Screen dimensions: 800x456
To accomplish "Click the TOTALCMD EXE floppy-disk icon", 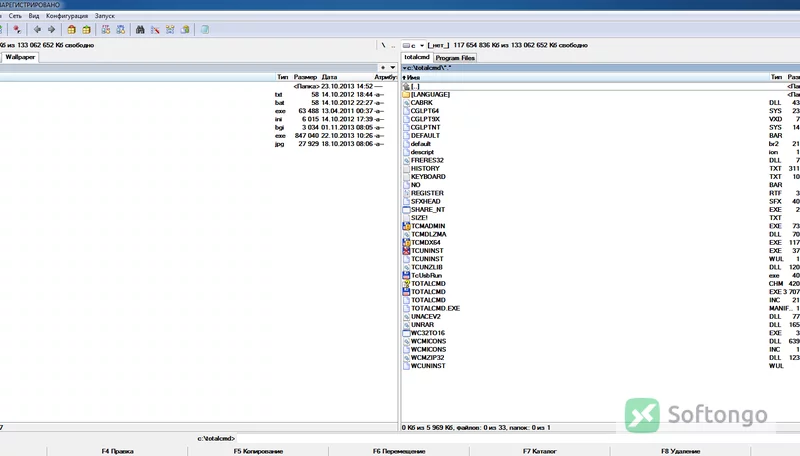I will tap(406, 292).
